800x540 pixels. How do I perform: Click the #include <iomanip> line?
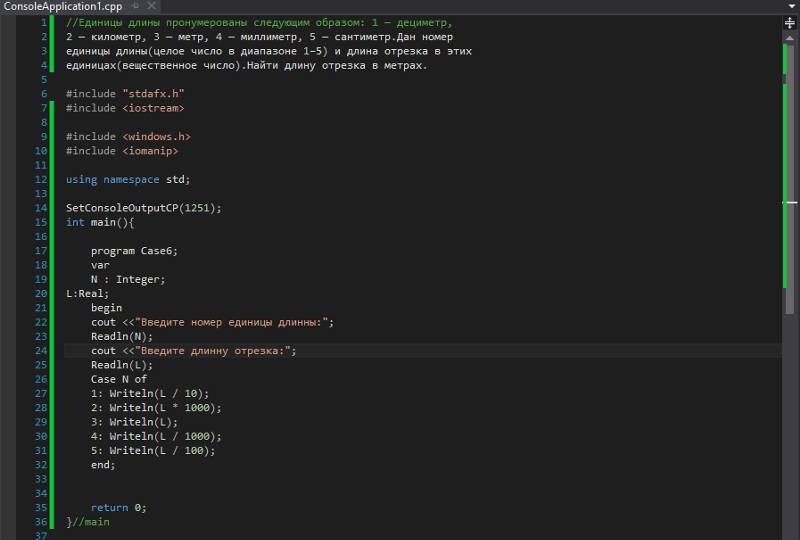tap(122, 151)
